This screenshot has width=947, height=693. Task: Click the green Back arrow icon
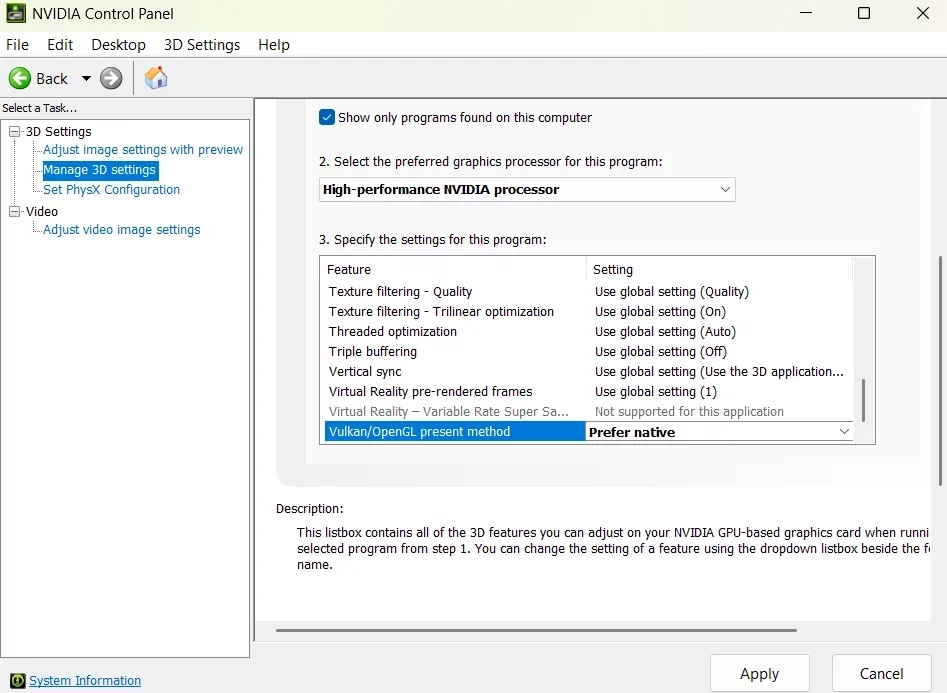point(19,79)
